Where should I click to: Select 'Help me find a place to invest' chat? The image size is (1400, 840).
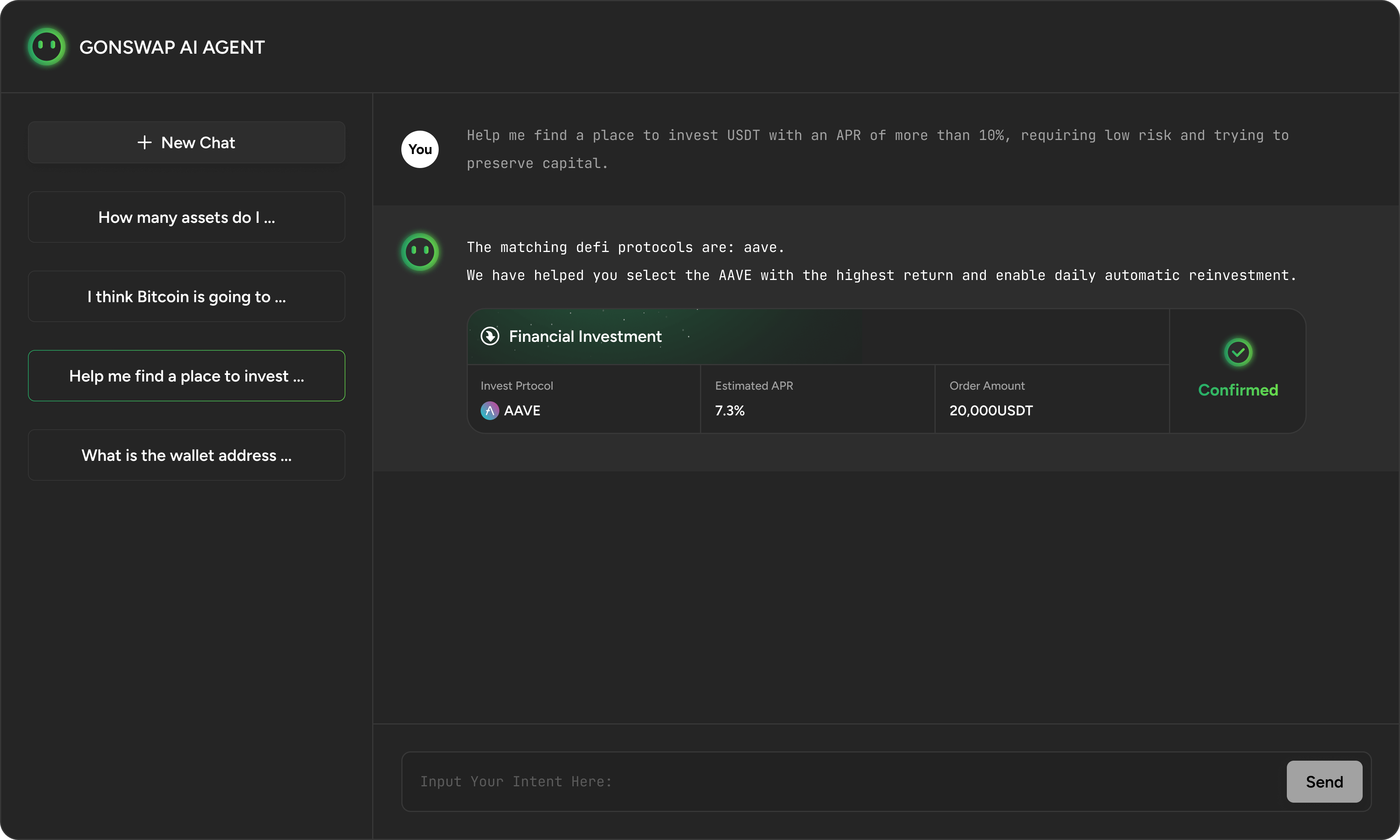[x=186, y=376]
